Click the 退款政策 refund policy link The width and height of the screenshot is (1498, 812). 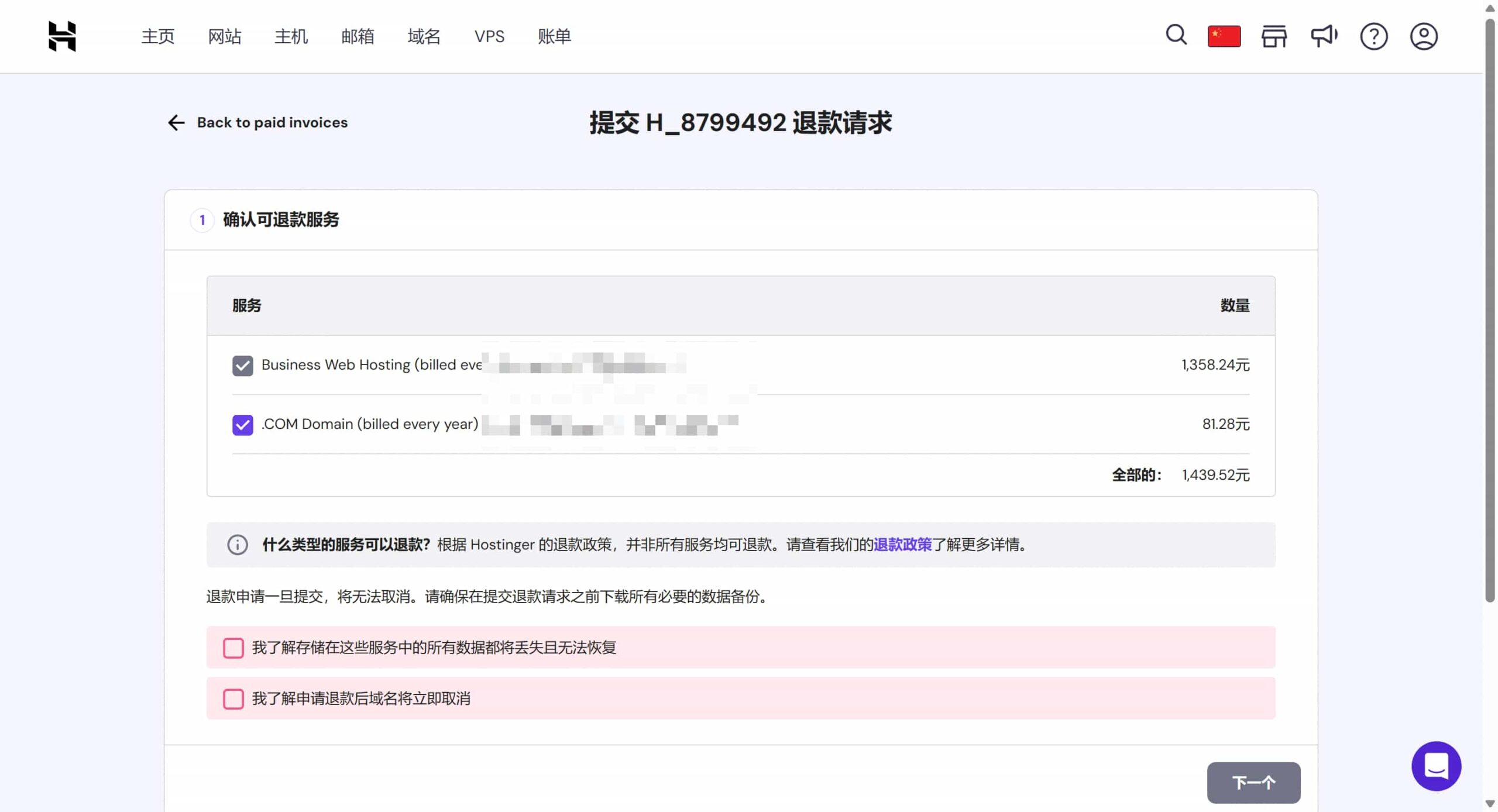point(902,545)
